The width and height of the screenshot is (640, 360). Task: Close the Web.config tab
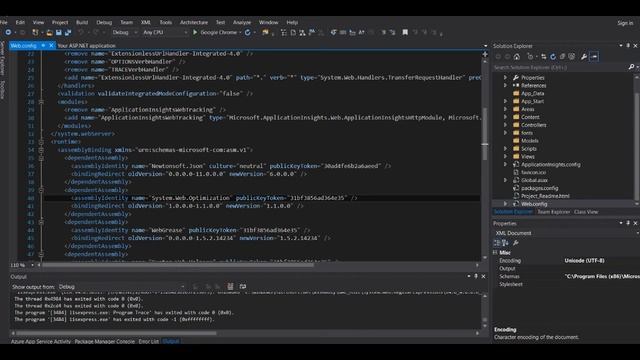coord(51,46)
